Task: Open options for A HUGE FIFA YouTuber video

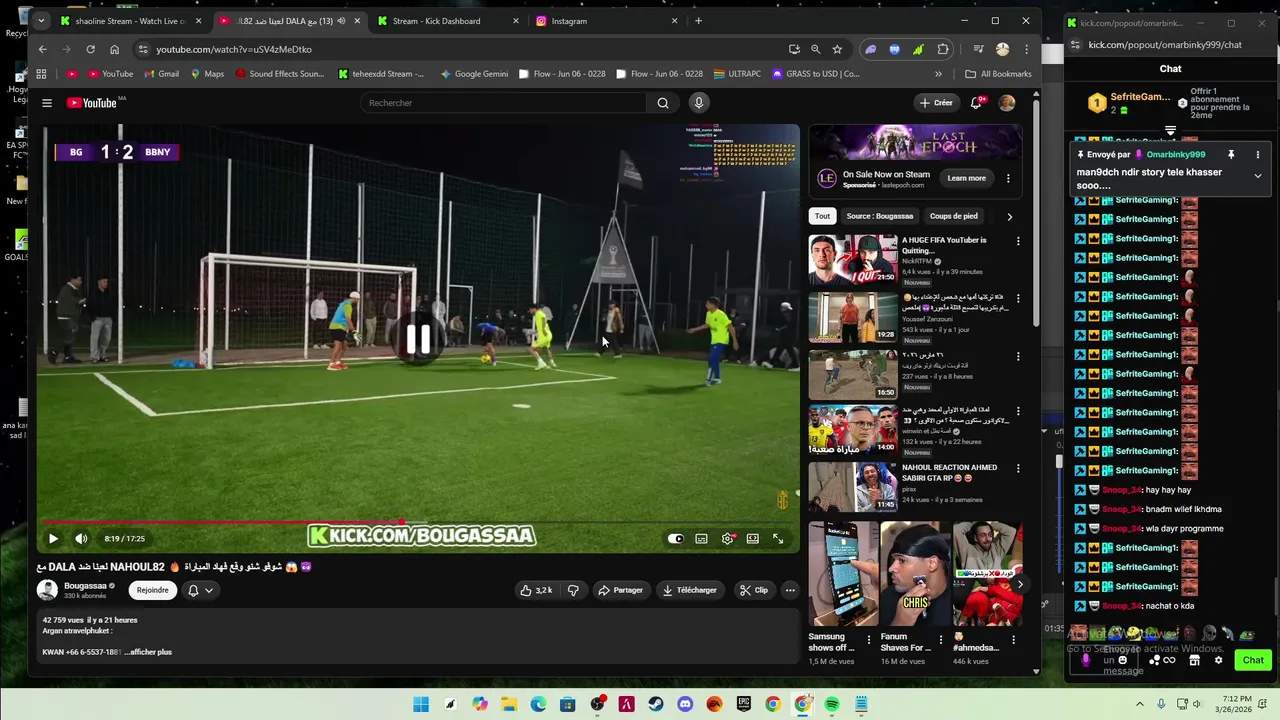Action: [1018, 241]
